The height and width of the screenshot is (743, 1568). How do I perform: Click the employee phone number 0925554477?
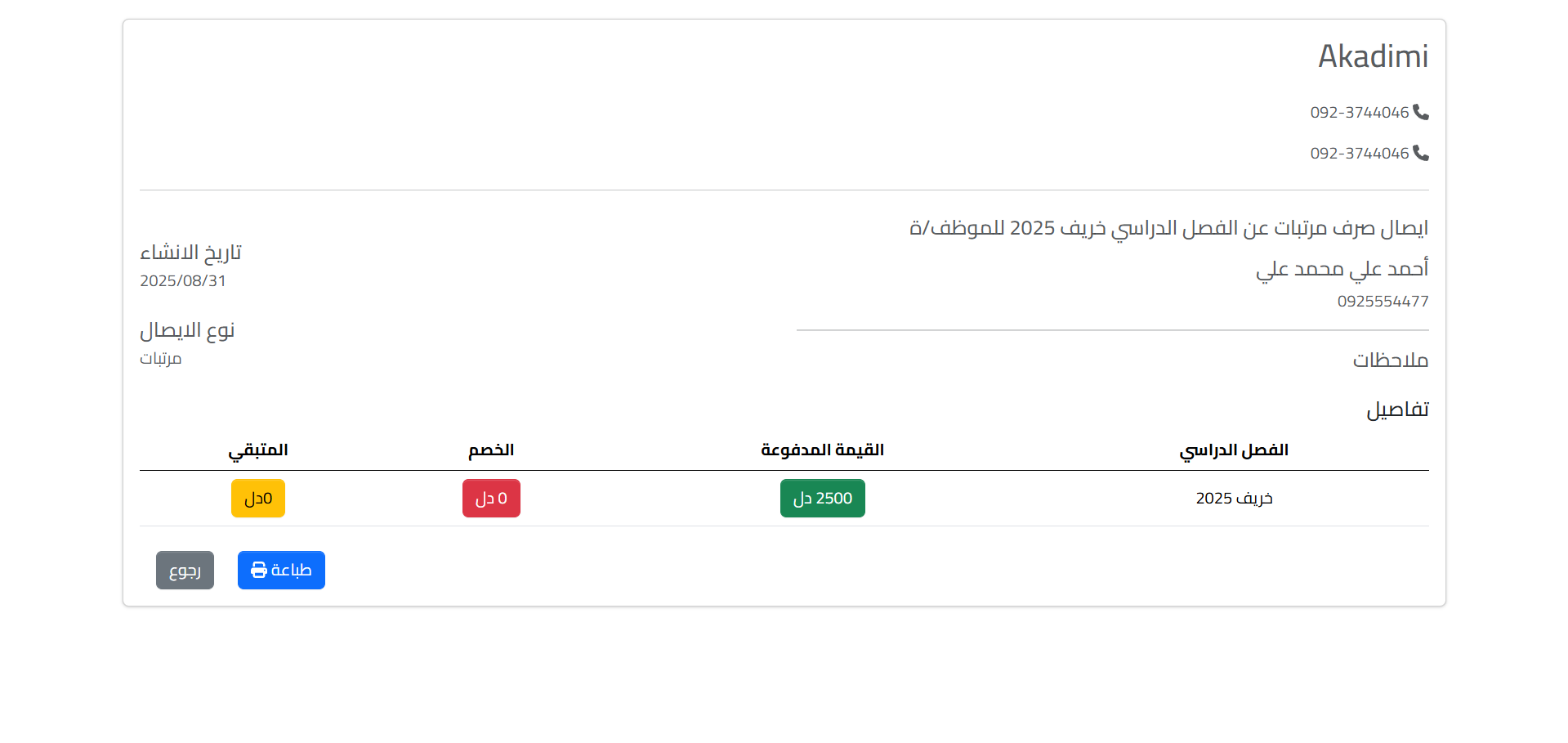pos(1383,301)
